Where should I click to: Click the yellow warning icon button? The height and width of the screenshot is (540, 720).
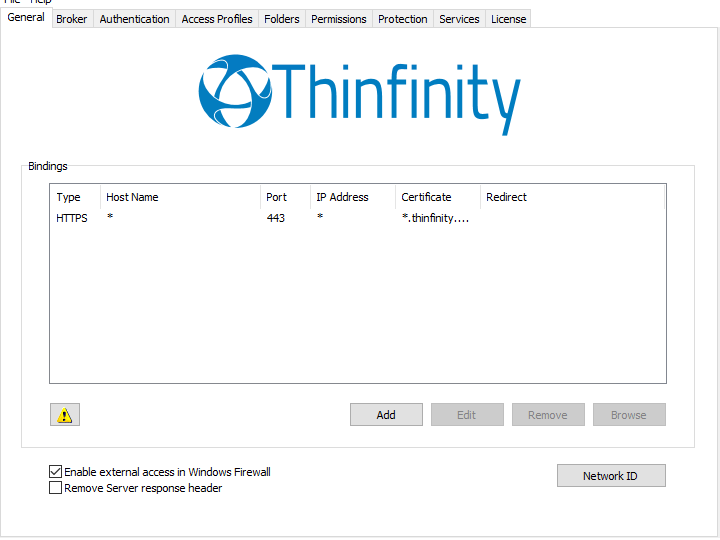click(x=65, y=415)
